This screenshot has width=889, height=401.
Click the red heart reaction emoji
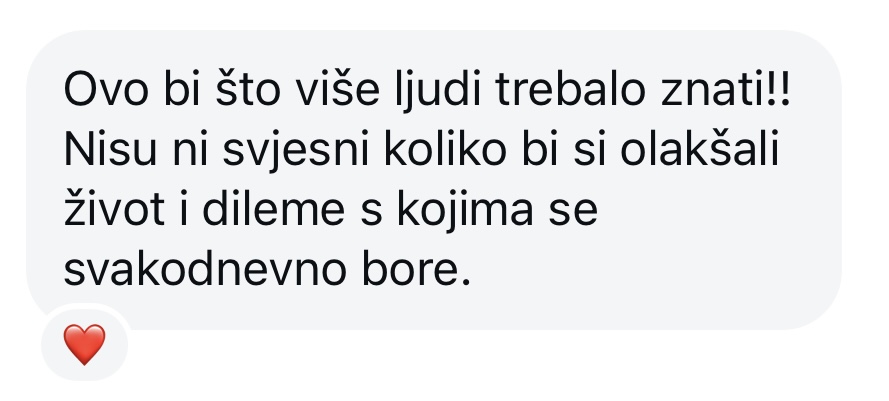click(x=84, y=344)
